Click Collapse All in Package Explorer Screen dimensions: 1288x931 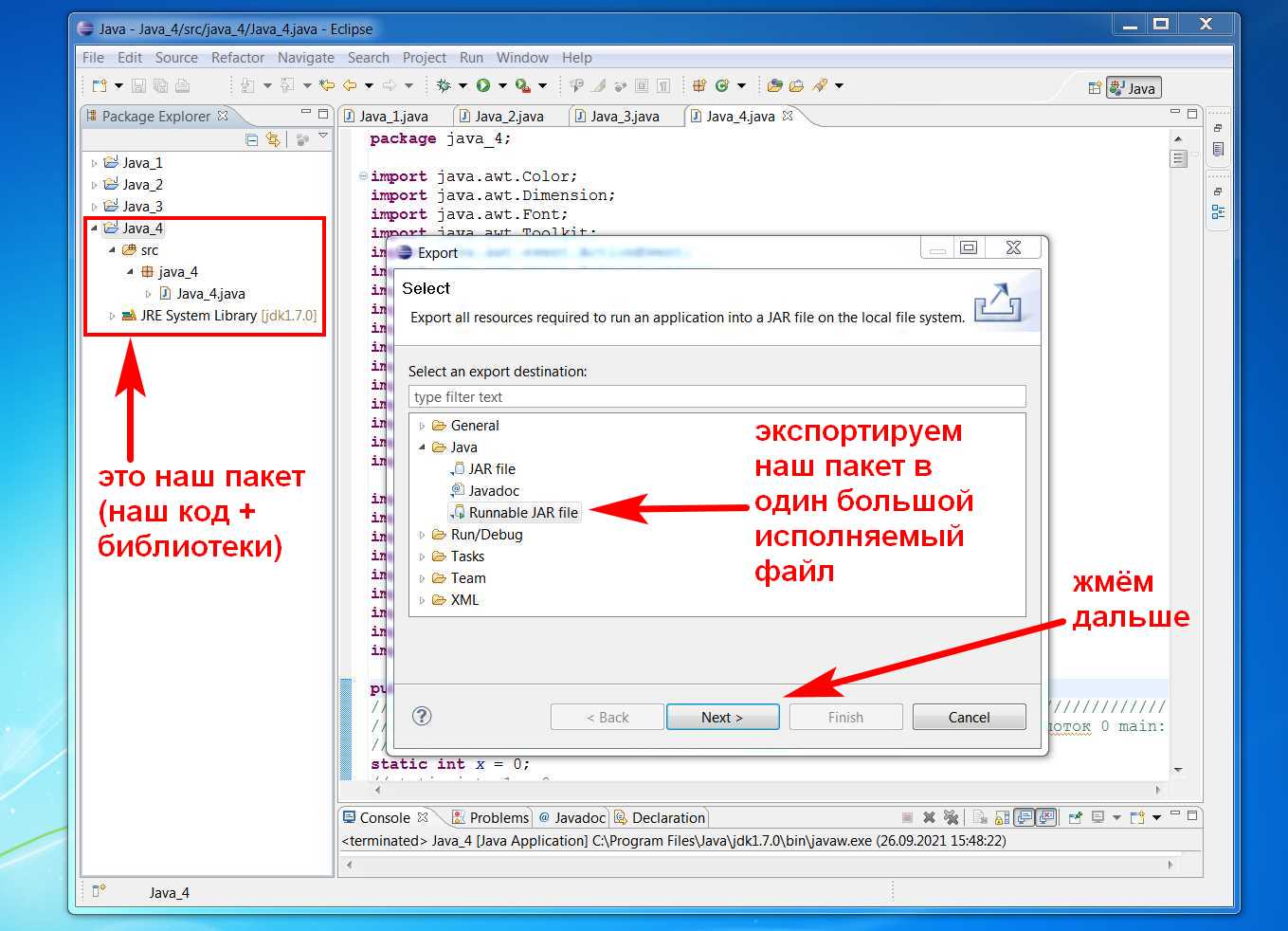tap(252, 139)
